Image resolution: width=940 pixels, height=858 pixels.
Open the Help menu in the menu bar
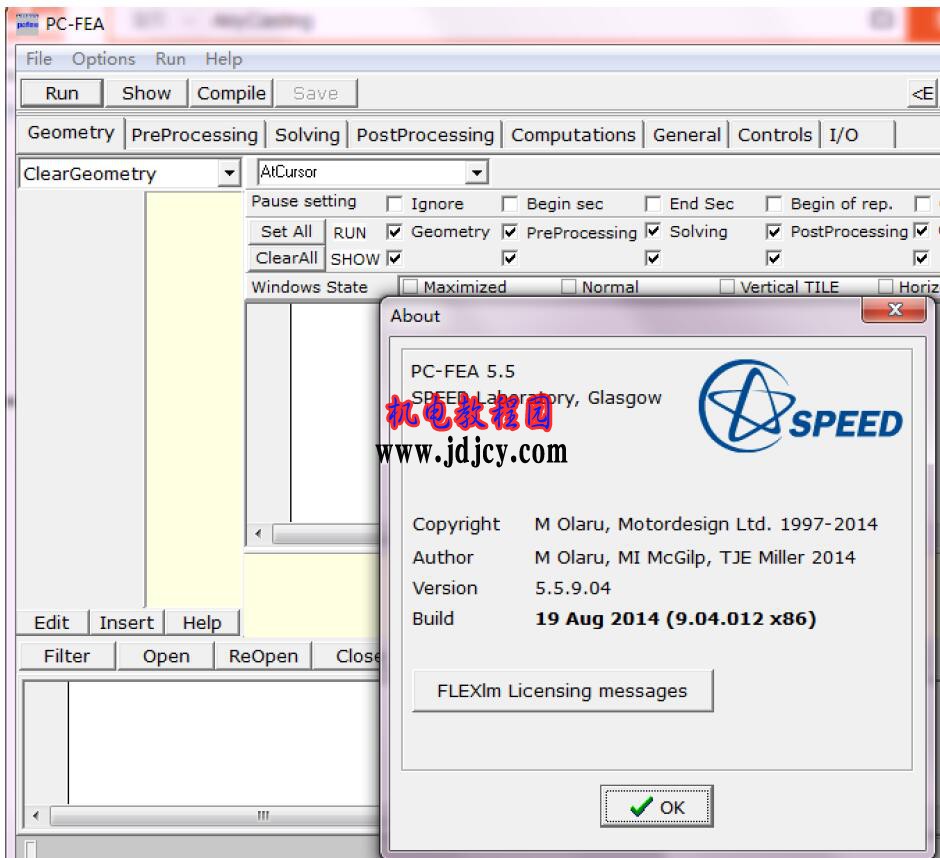tap(224, 59)
